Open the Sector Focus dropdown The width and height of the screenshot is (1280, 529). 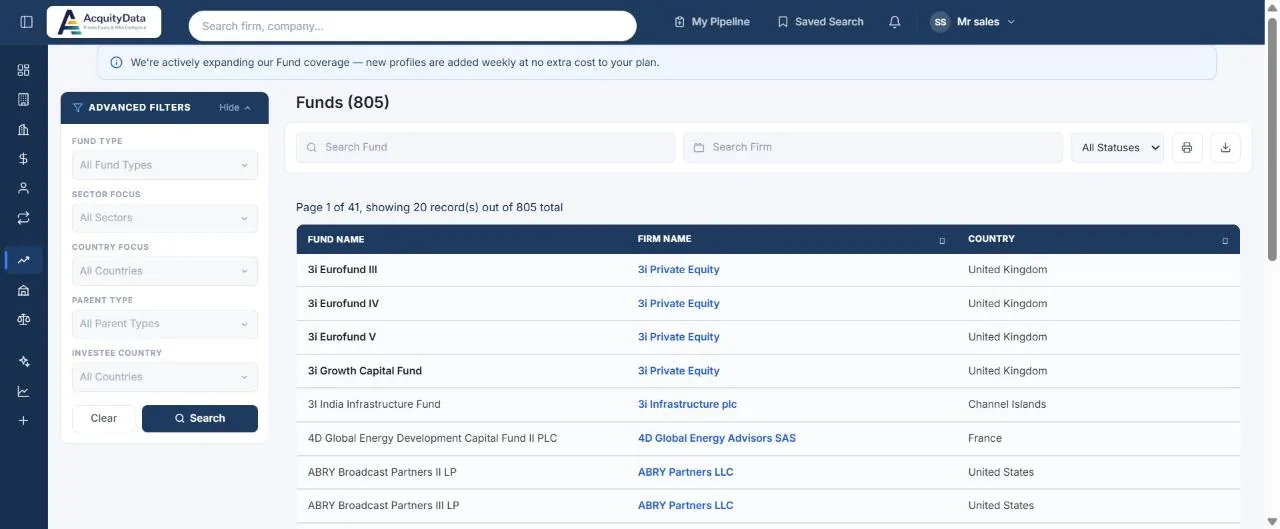tap(165, 218)
